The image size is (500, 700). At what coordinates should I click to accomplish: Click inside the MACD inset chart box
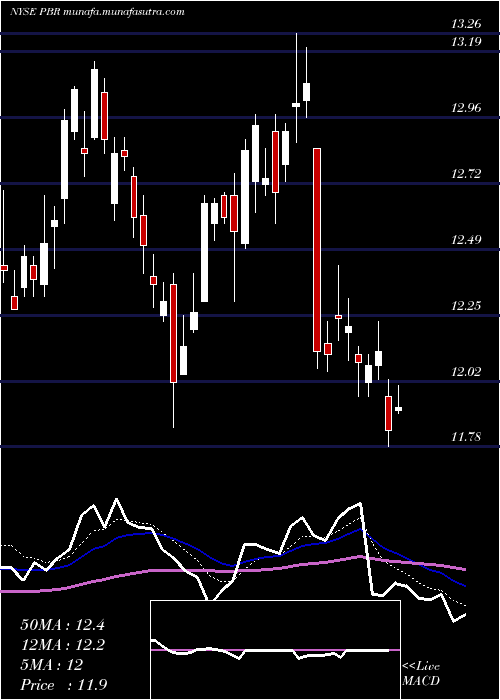(x=275, y=650)
